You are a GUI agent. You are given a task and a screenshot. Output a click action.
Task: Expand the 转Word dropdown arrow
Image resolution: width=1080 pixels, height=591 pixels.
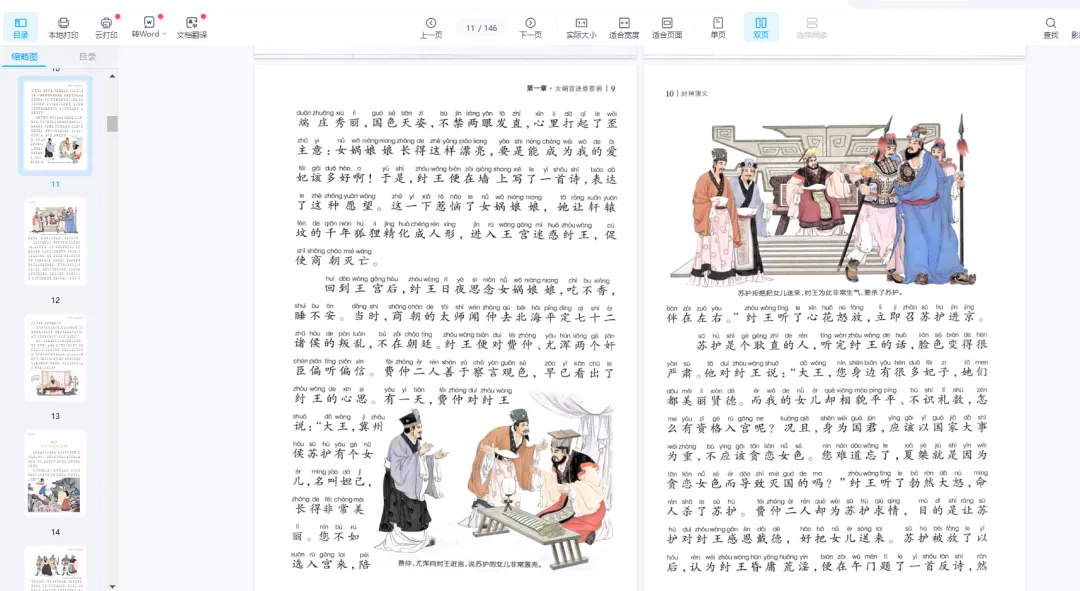click(x=164, y=34)
